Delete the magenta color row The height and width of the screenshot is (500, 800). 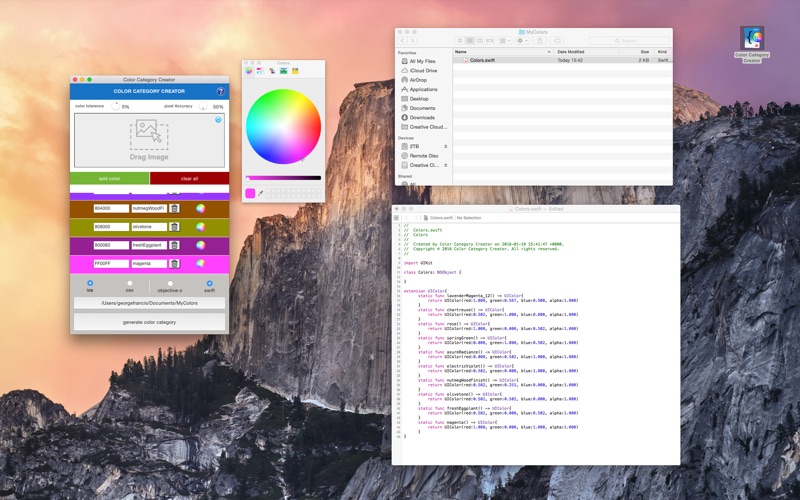(174, 264)
